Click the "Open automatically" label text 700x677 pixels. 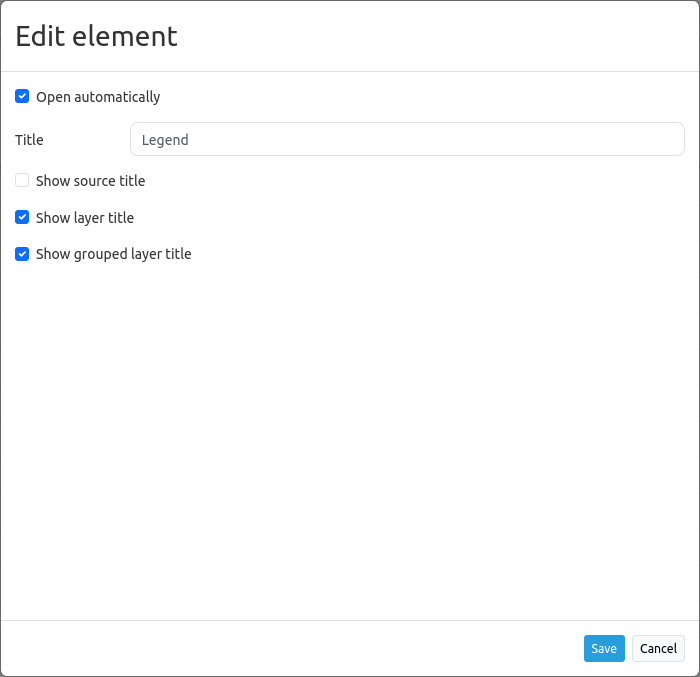(98, 97)
